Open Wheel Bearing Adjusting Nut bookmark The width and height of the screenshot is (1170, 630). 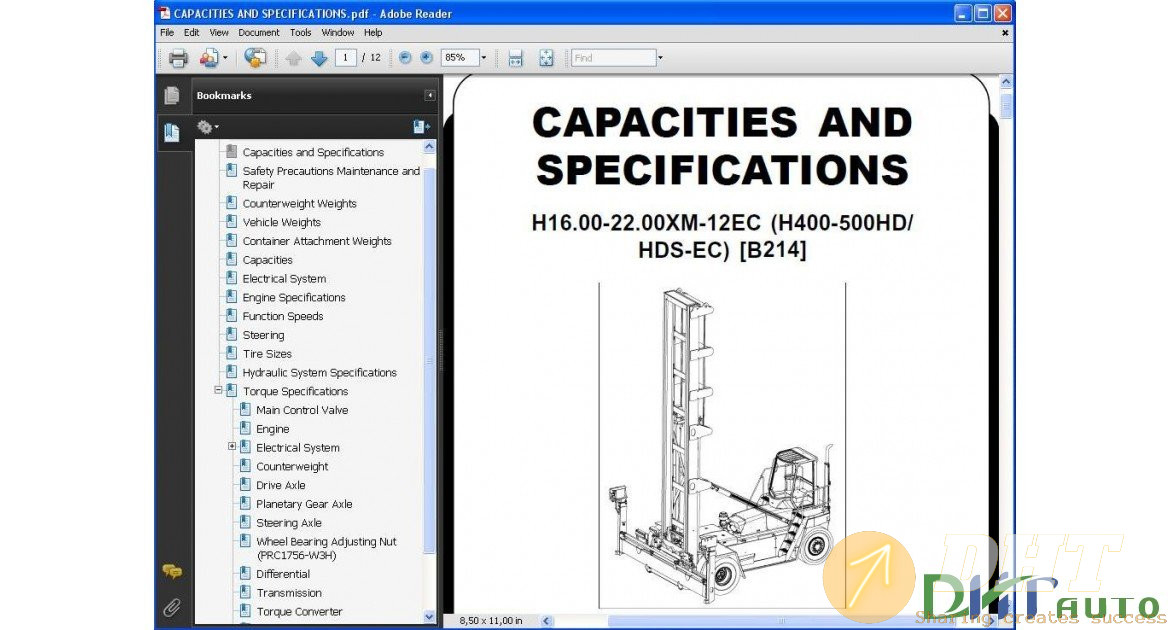326,548
